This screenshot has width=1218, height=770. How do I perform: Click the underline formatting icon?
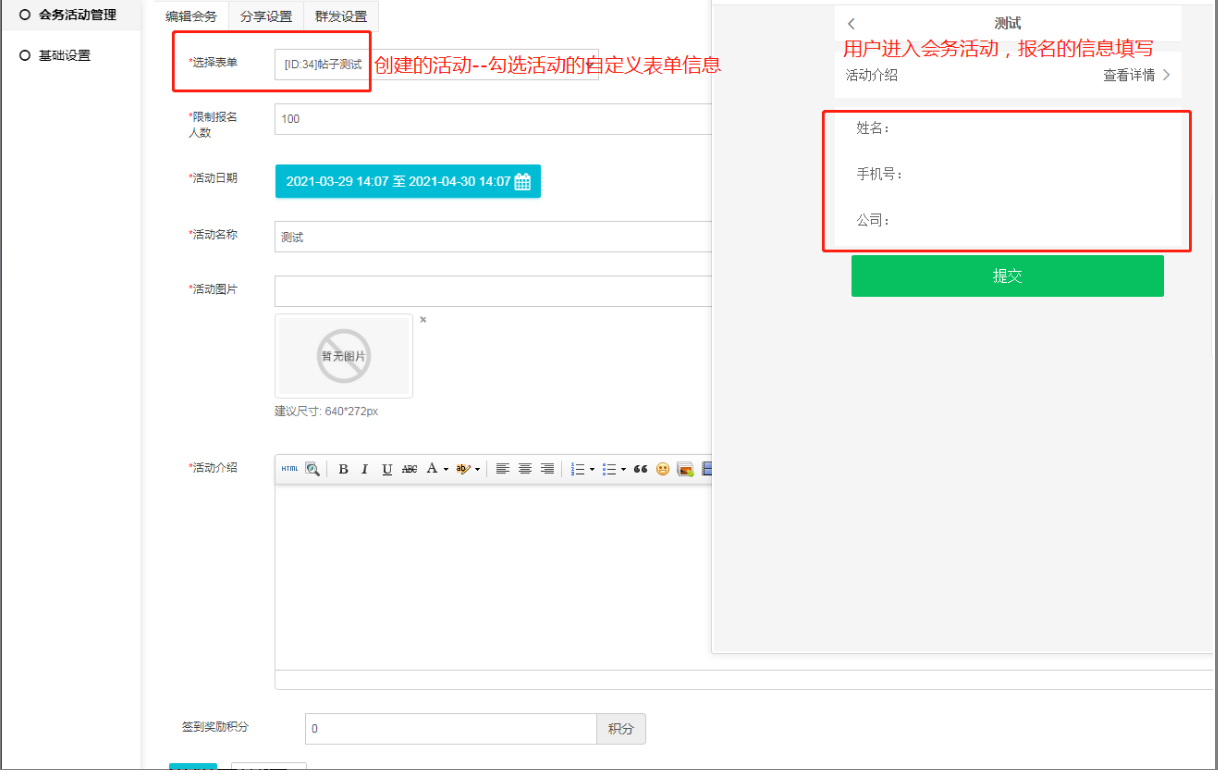(387, 469)
